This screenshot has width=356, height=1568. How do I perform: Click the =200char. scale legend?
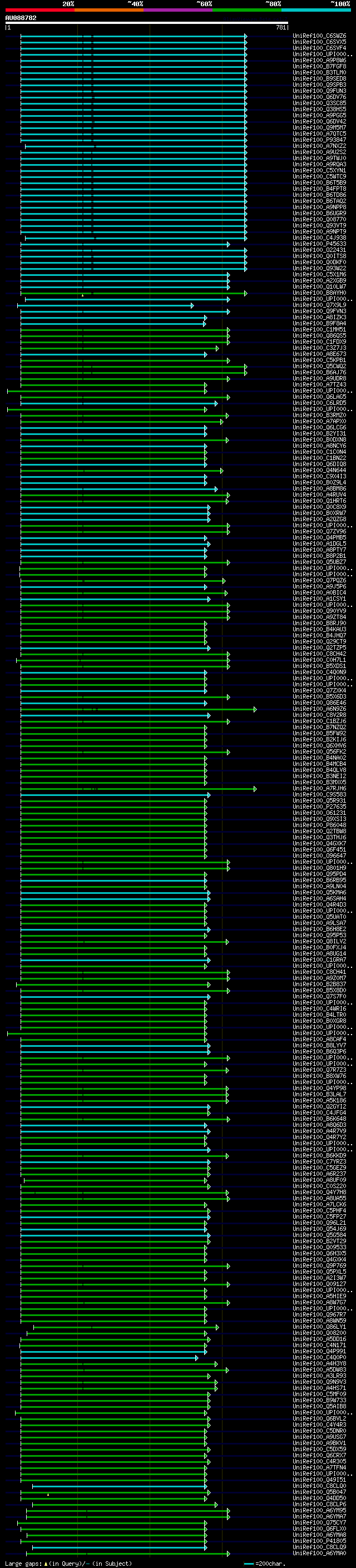tap(265, 1564)
